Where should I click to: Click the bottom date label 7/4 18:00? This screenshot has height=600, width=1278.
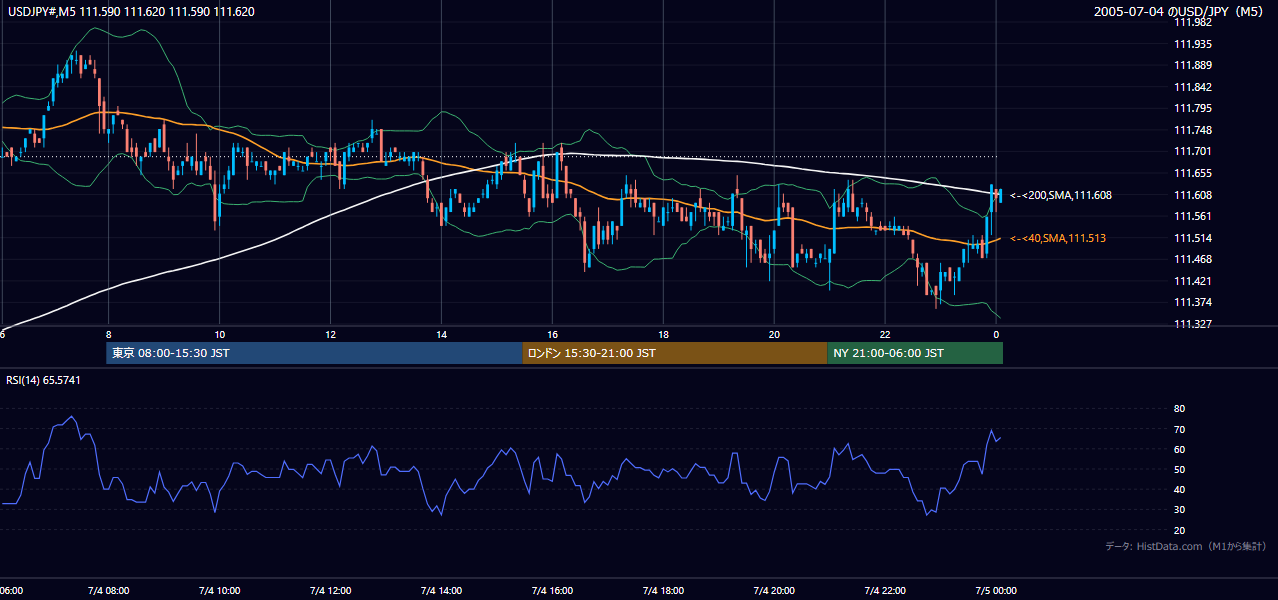(x=663, y=591)
